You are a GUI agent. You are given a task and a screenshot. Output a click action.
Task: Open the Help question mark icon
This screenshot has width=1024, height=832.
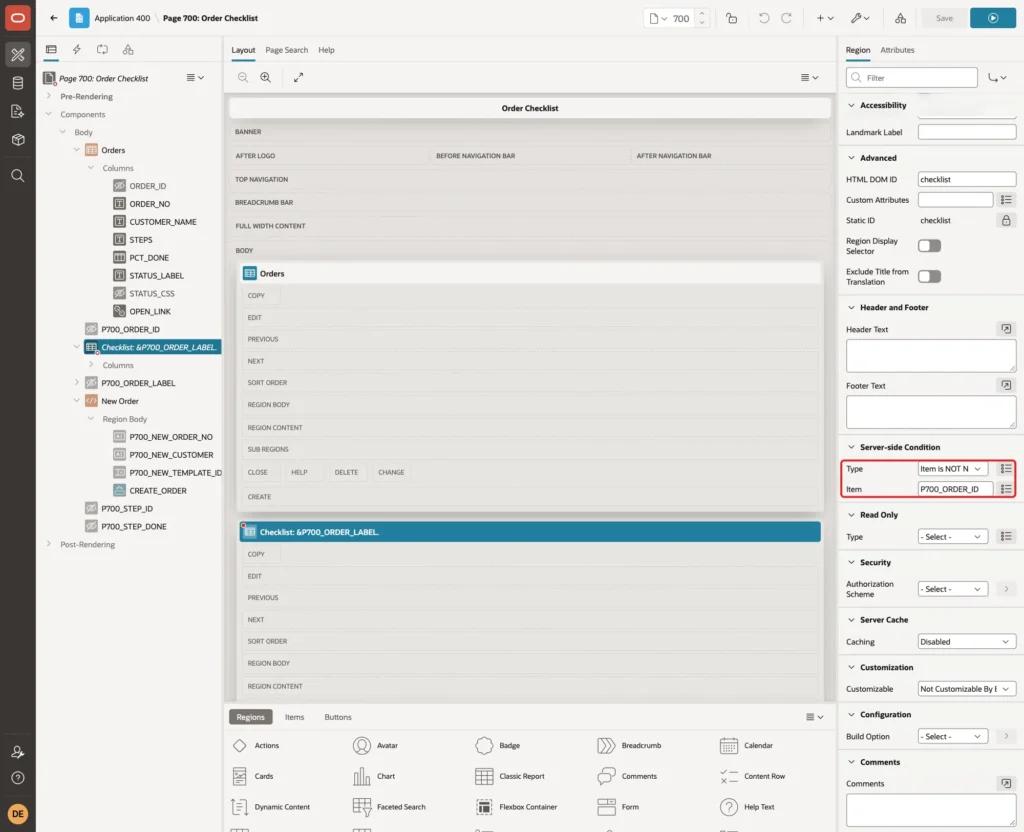point(18,778)
